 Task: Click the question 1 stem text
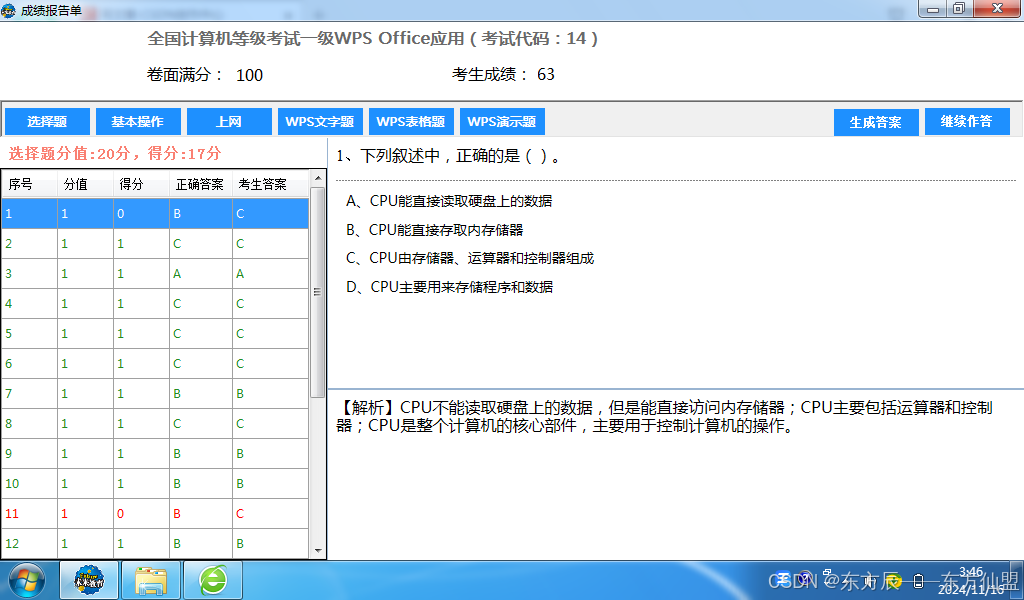click(x=448, y=156)
